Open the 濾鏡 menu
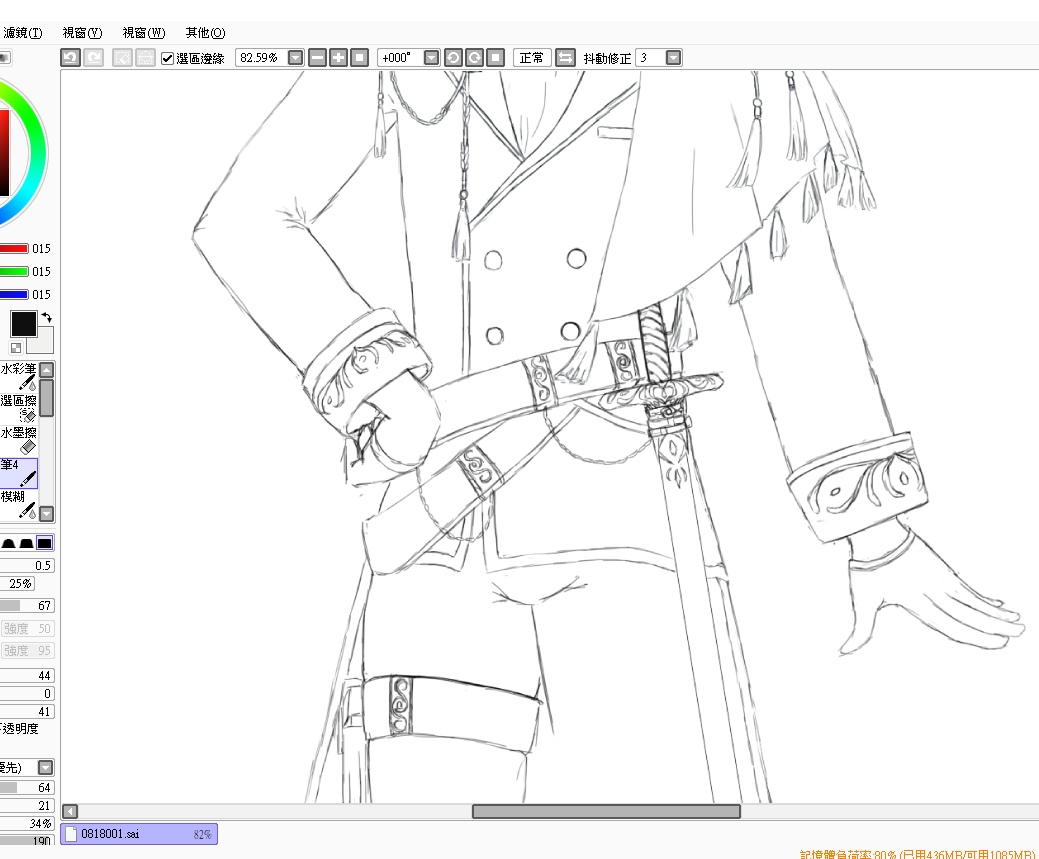The image size is (1039, 859). coord(21,33)
